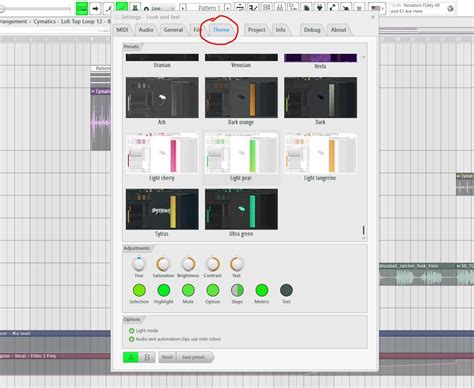Click the Save preset button
This screenshot has width=474, height=388.
pos(195,357)
